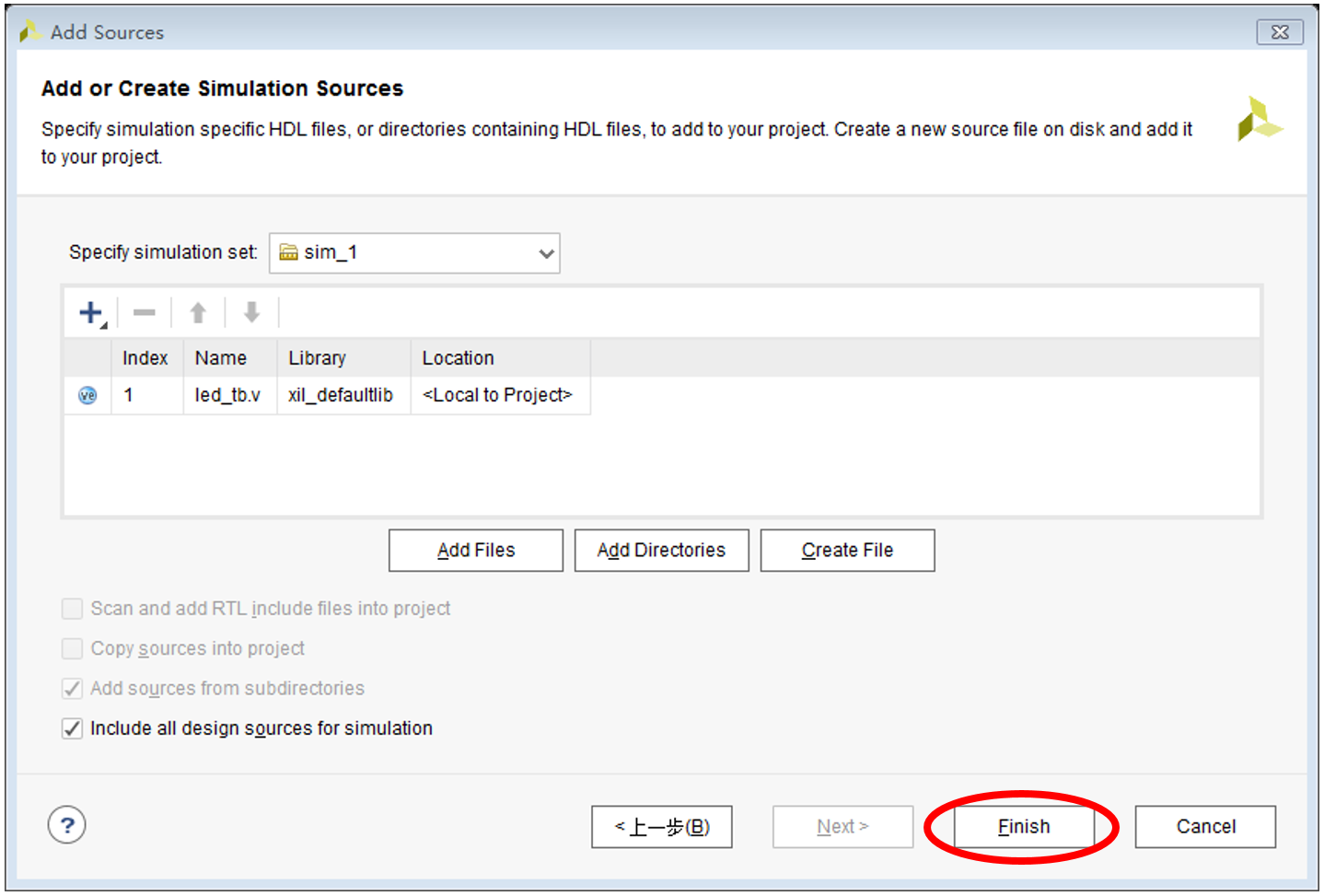This screenshot has height=896, width=1324.
Task: Go back with the 上一步(B) button
Action: [x=662, y=827]
